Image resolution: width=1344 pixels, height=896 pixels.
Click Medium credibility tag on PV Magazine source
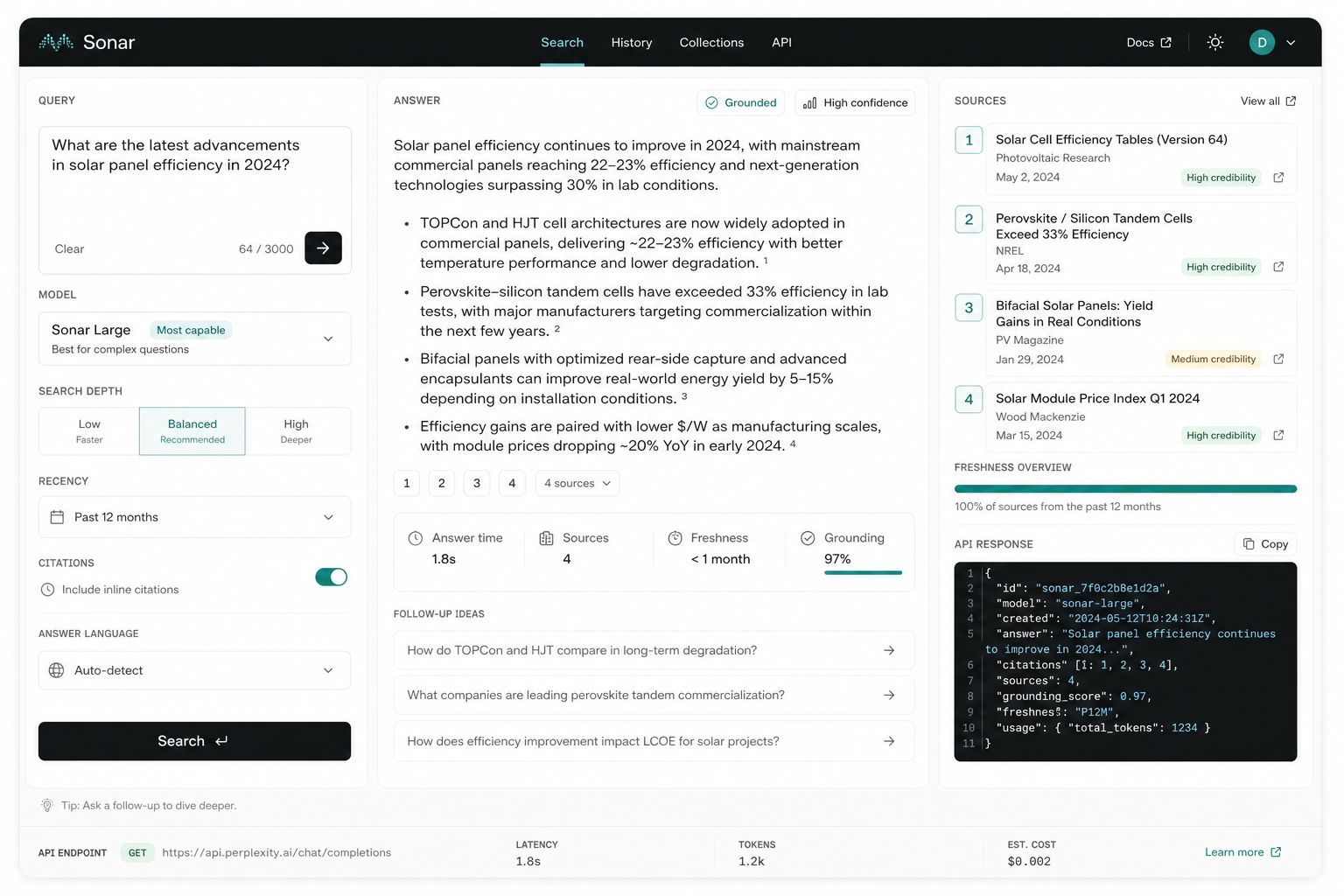[1214, 359]
